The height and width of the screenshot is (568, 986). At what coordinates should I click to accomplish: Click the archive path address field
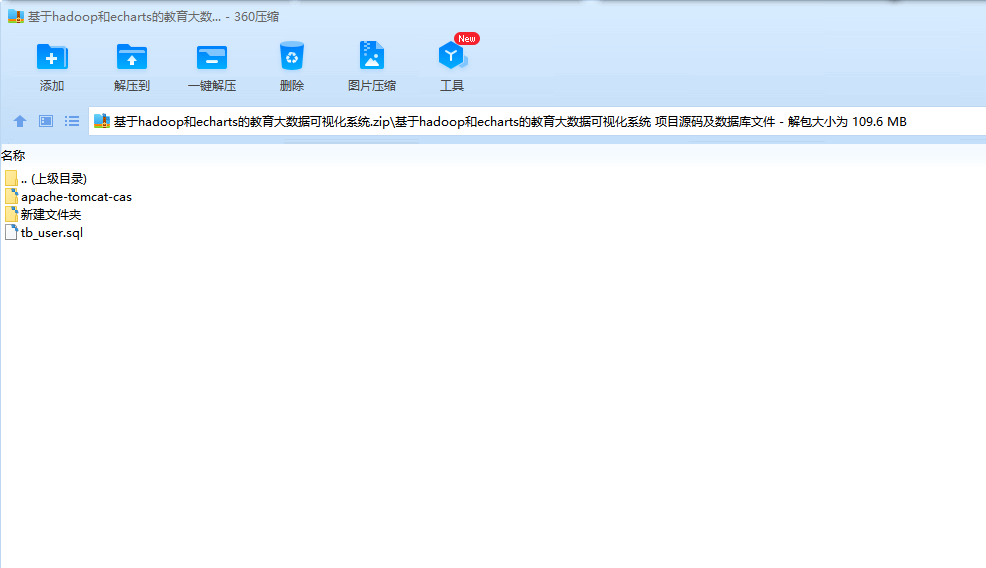point(537,121)
